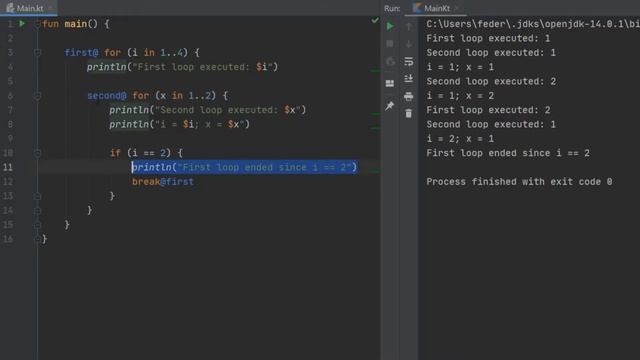The image size is (640, 360).
Task: Click the green run gutter icon beside main()
Action: pyautogui.click(x=22, y=24)
